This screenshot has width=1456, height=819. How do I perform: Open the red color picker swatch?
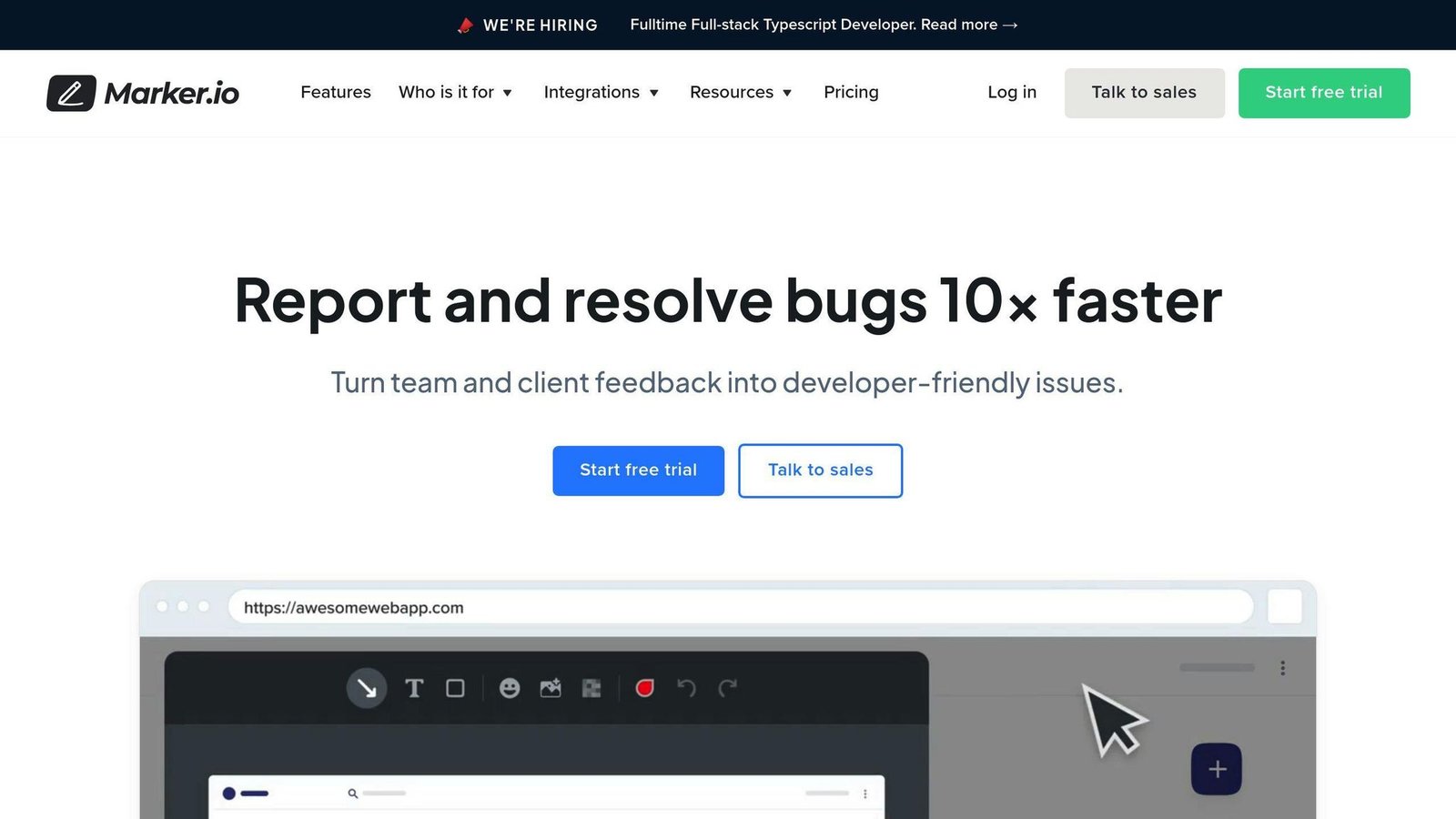pos(645,688)
